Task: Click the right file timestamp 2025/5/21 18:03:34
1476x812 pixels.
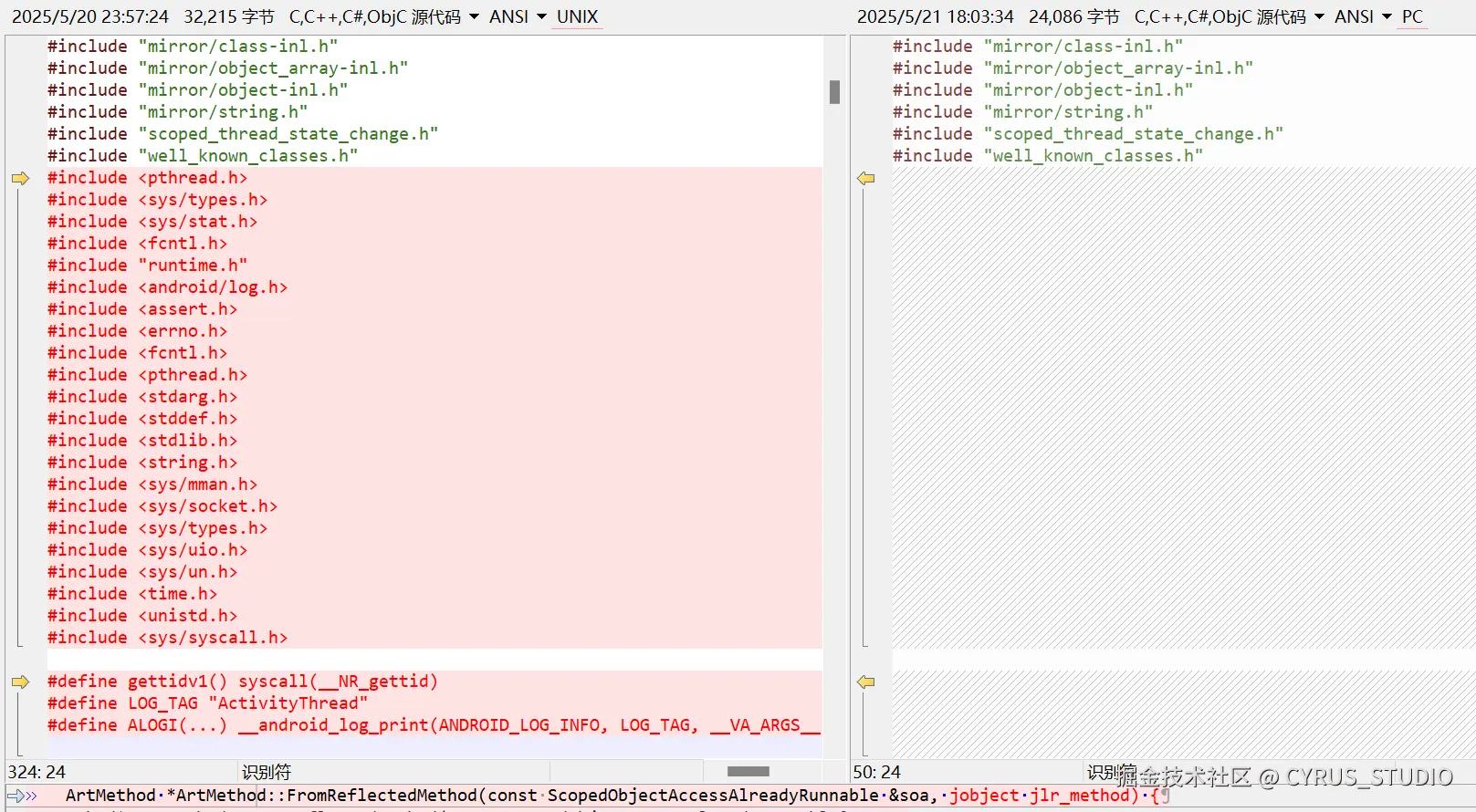Action: [936, 16]
